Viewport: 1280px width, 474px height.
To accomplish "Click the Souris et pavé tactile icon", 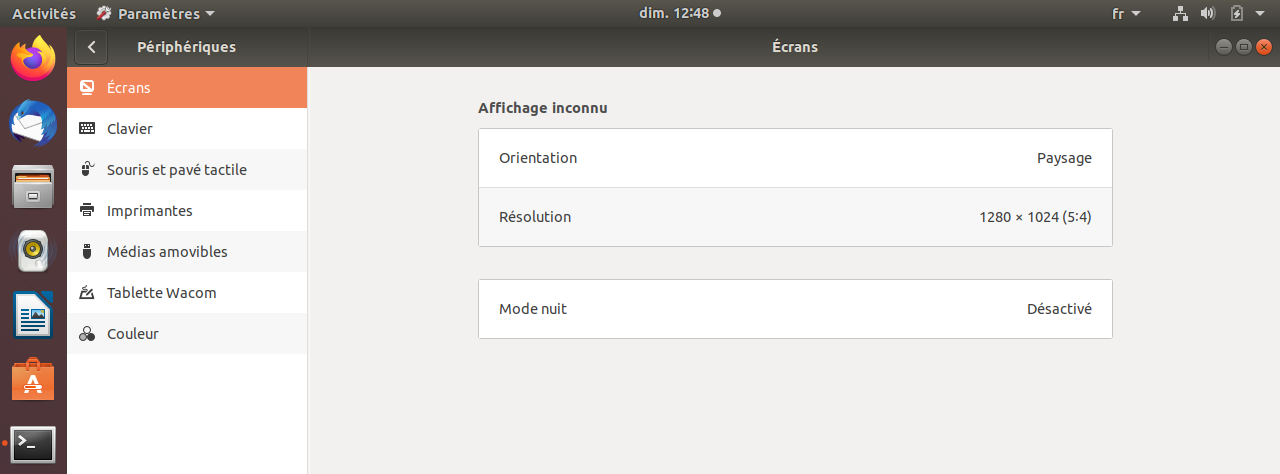I will tap(87, 170).
